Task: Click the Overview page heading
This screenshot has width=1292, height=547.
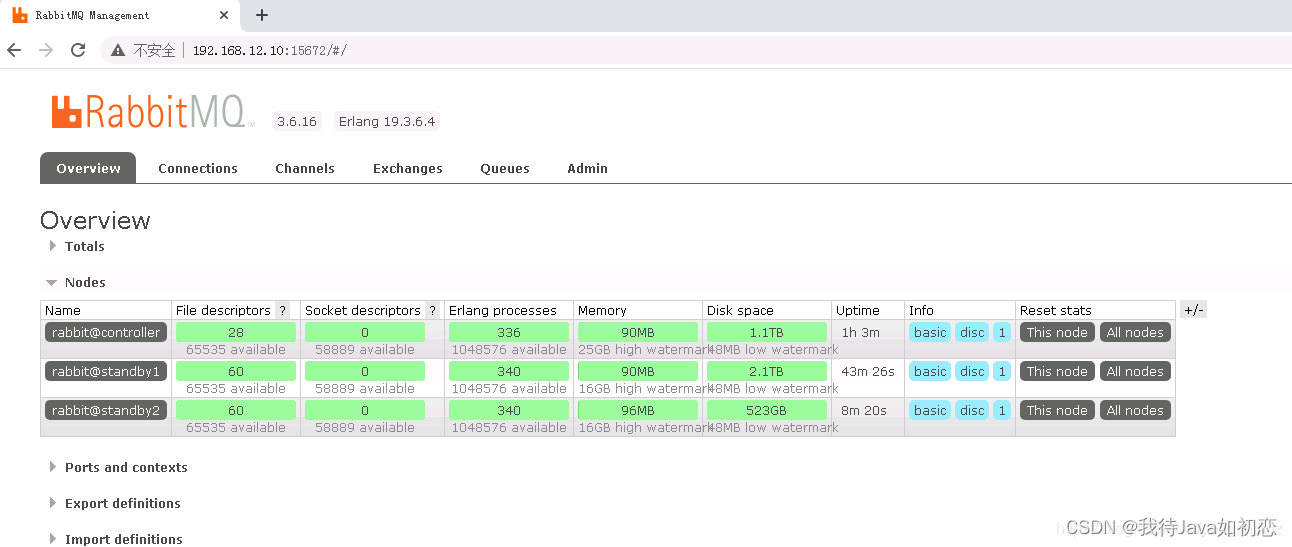Action: (x=95, y=220)
